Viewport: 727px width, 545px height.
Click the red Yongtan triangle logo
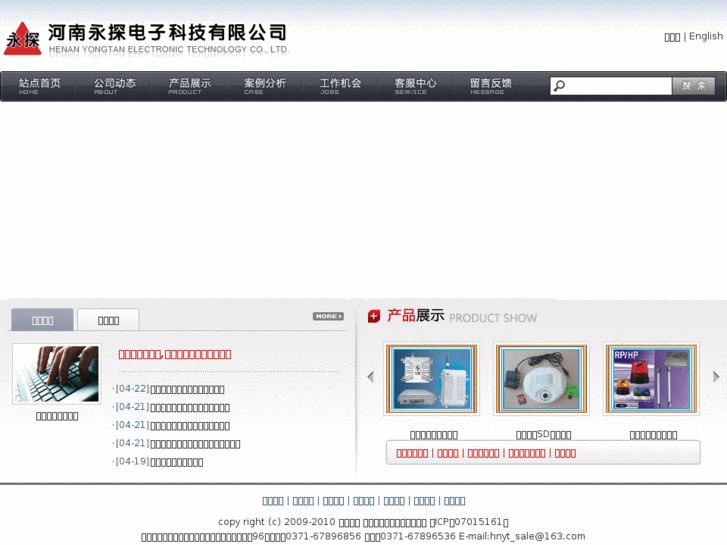(23, 39)
